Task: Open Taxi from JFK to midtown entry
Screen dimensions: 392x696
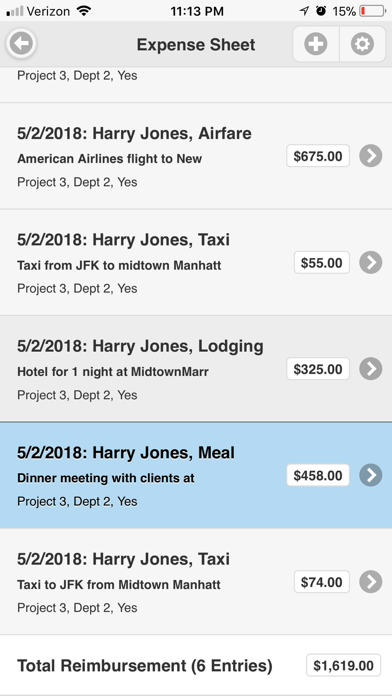Action: pyautogui.click(x=196, y=262)
